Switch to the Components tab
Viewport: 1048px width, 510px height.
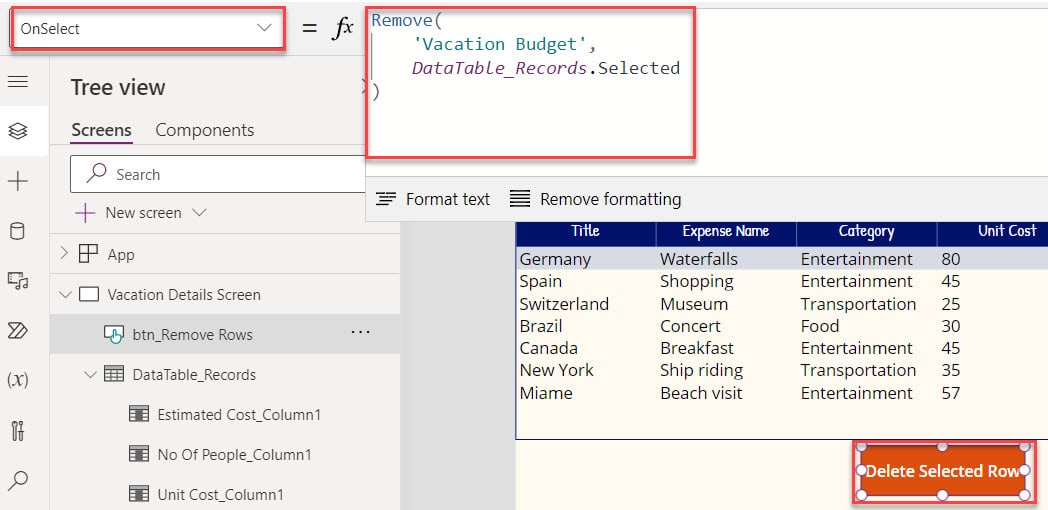[x=205, y=130]
